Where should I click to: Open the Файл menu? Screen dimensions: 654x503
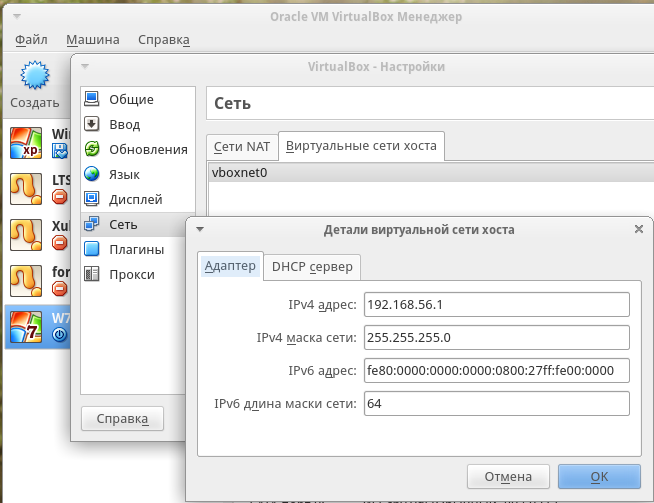(31, 40)
